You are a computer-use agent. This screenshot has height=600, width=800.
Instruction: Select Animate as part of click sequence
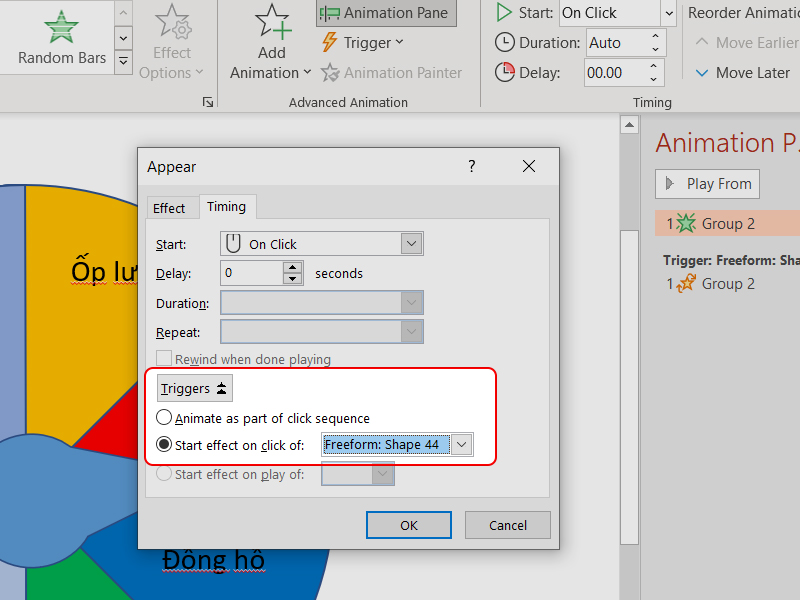pos(164,418)
